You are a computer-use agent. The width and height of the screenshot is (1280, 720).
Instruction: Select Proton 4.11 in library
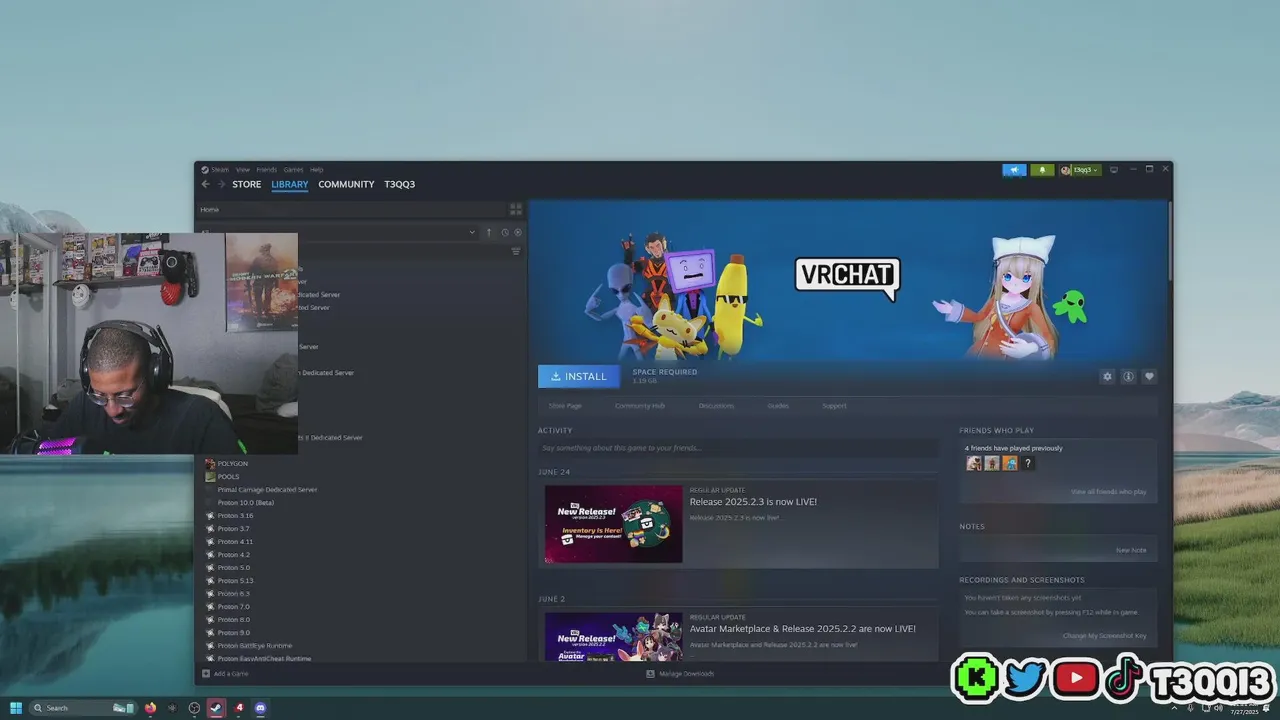click(x=235, y=542)
